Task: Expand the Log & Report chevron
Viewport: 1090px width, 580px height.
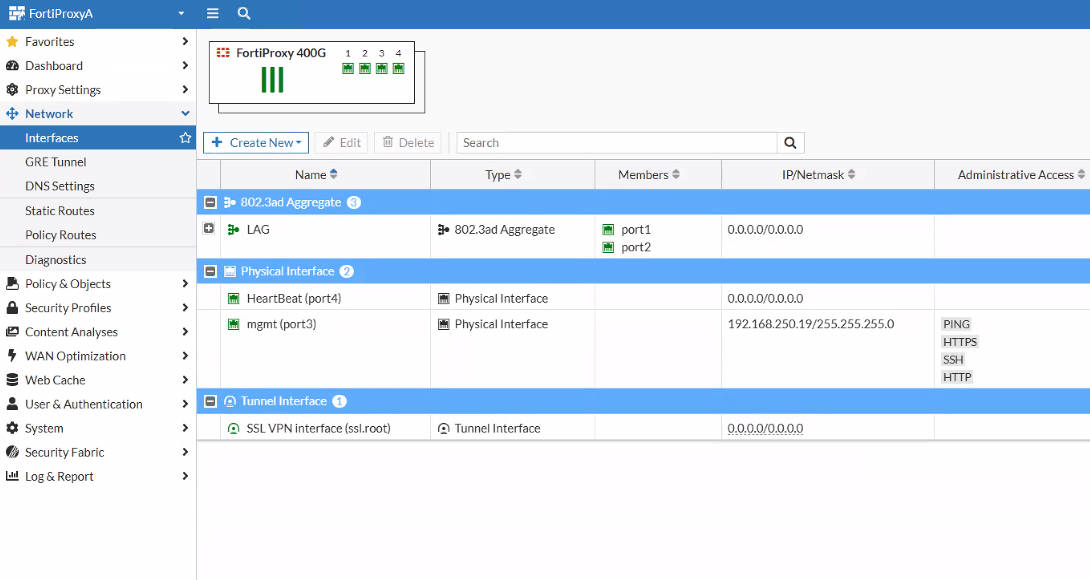Action: click(x=185, y=476)
